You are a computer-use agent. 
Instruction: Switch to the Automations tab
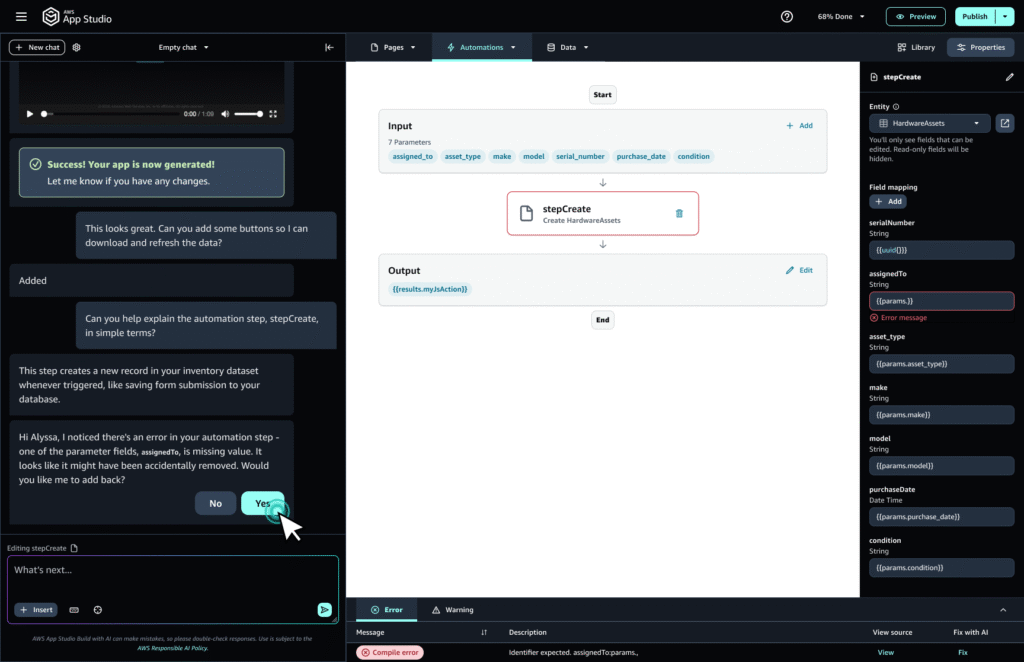(x=481, y=47)
